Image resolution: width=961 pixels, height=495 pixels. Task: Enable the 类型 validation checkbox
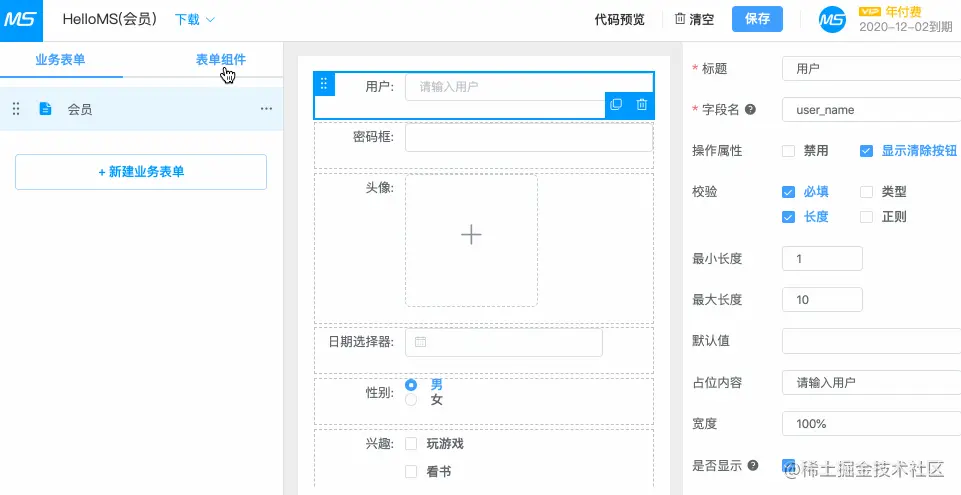(866, 192)
